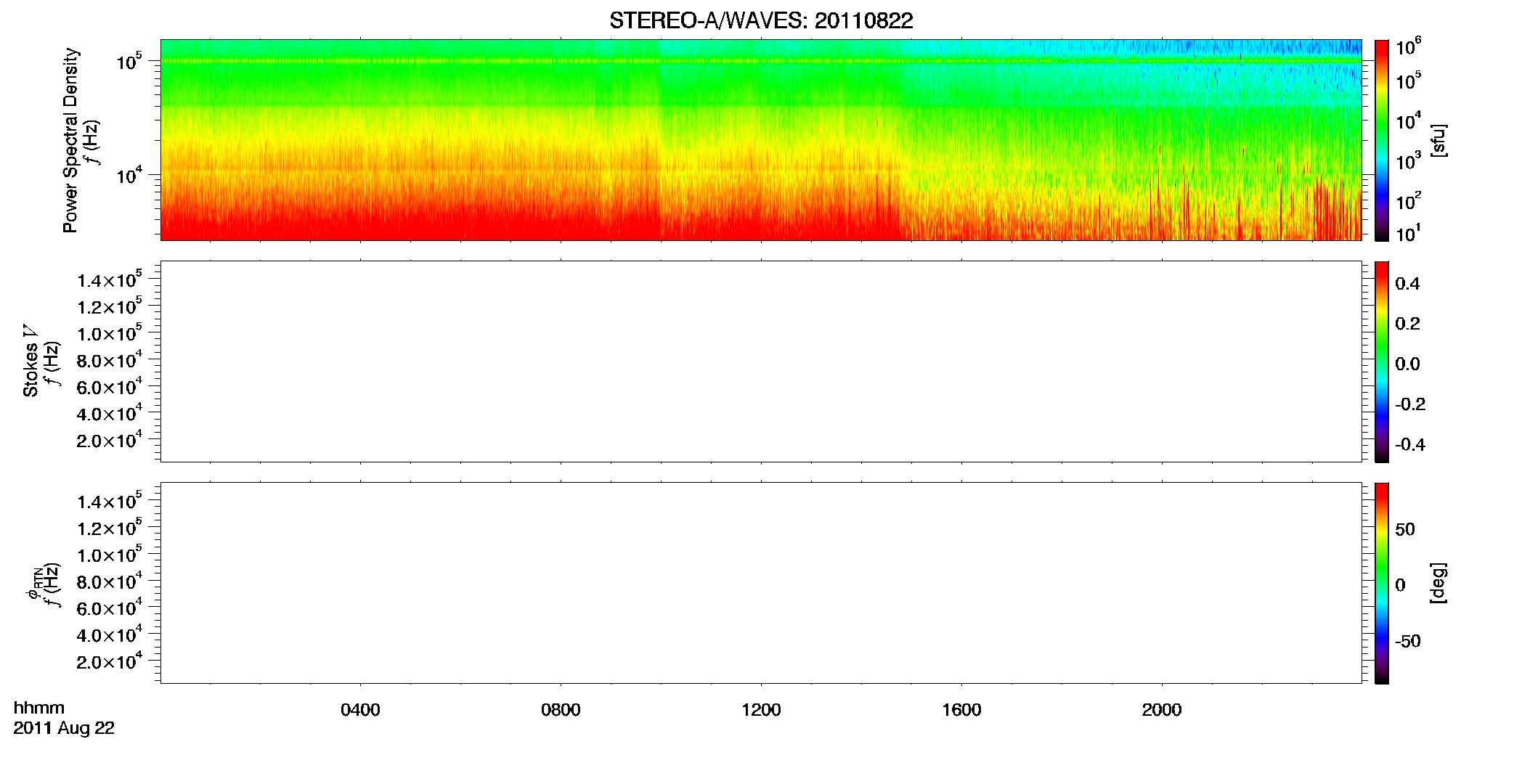Click the Stokes V color bar
Screen dimensions: 1522x784
(1382, 362)
